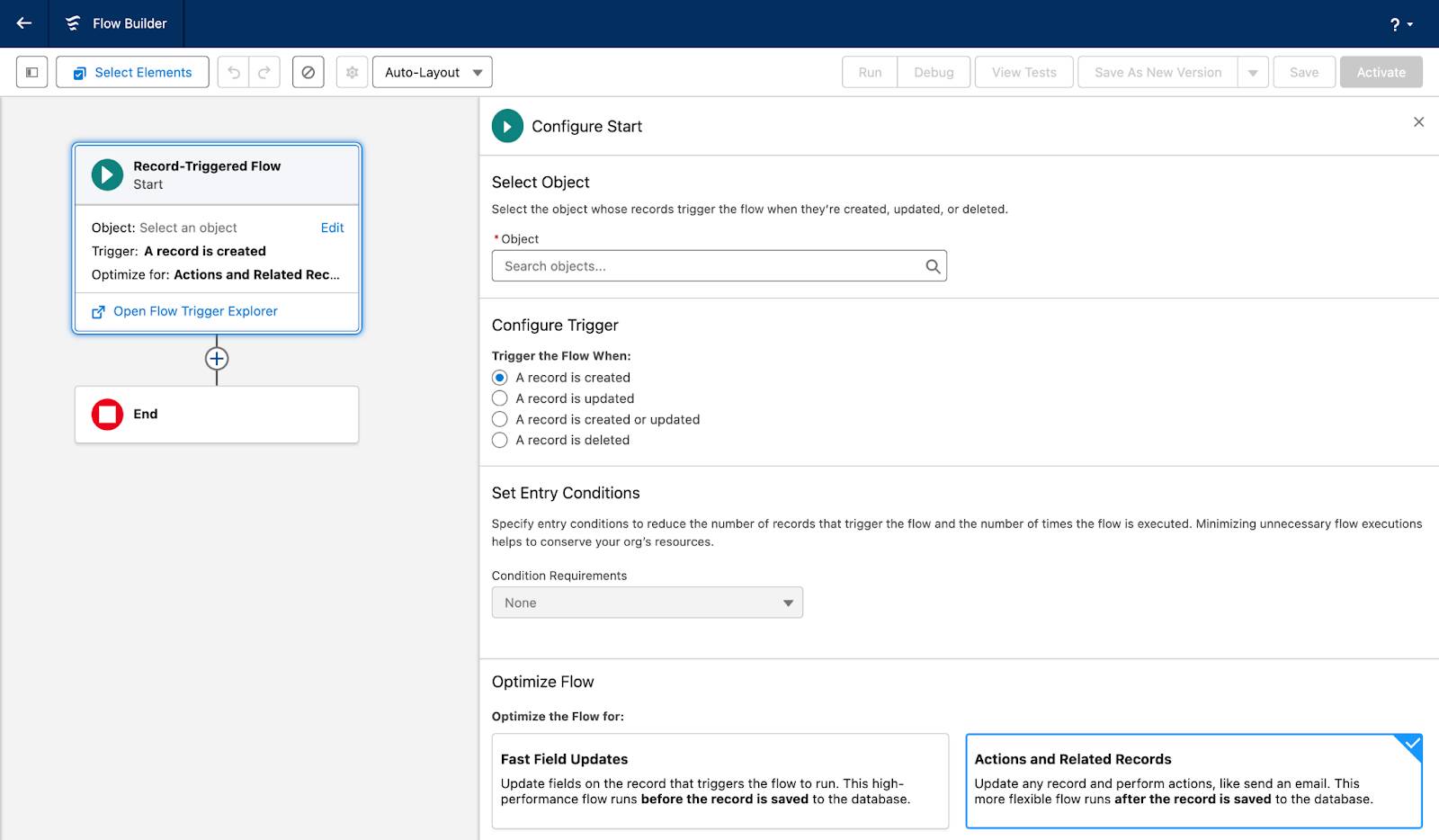
Task: Click Edit link in Start element
Action: tap(333, 228)
